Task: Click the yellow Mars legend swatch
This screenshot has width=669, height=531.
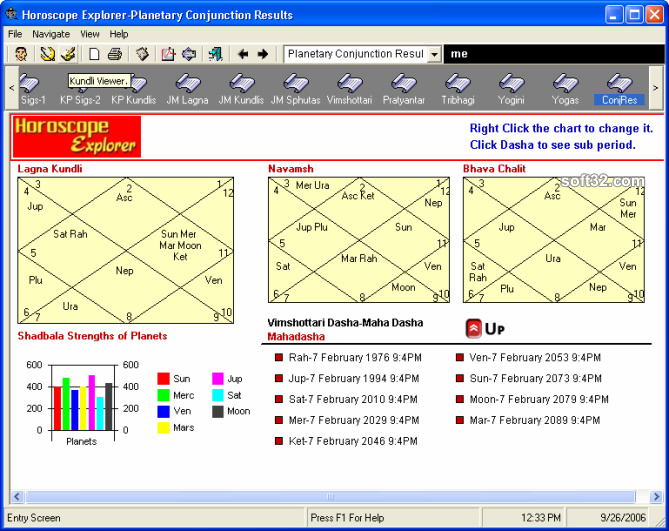Action: tap(163, 427)
